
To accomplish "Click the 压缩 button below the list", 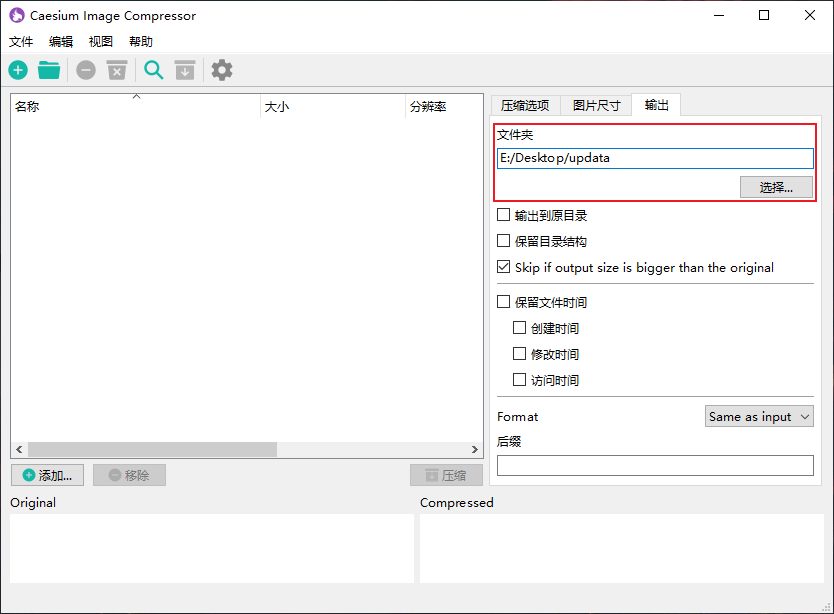I will tap(446, 475).
